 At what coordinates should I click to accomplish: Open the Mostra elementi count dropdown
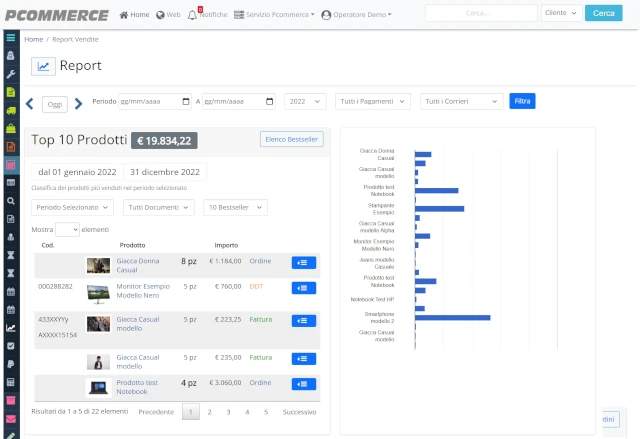click(x=67, y=230)
